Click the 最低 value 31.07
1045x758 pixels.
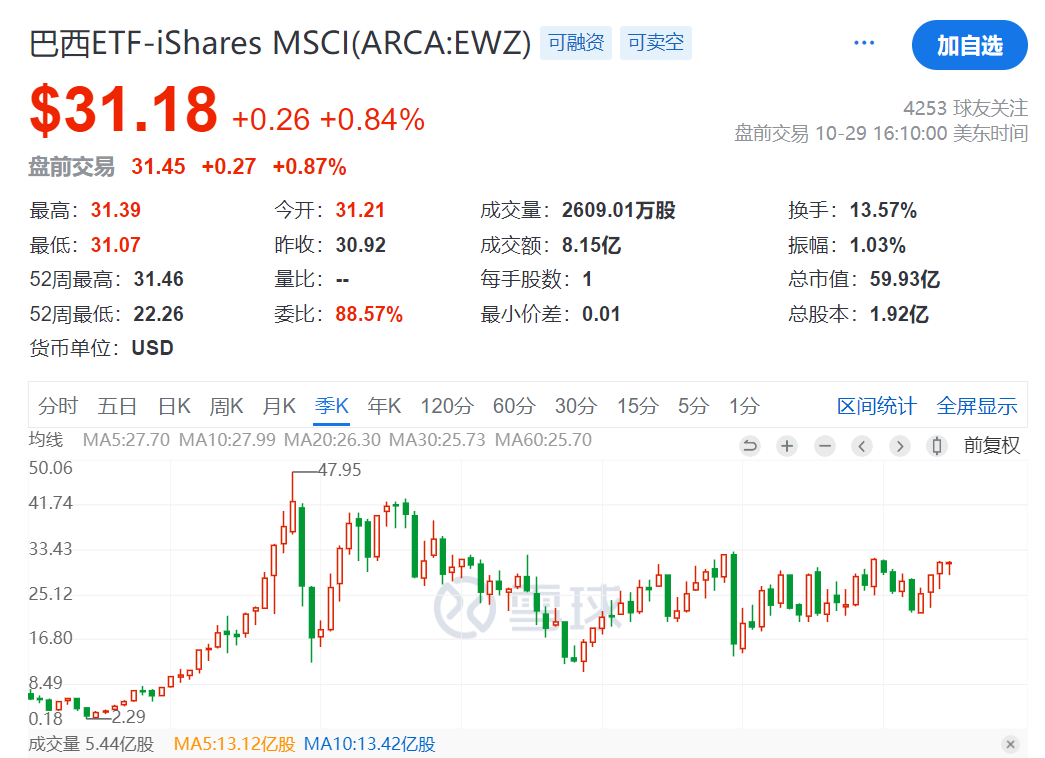tap(116, 245)
